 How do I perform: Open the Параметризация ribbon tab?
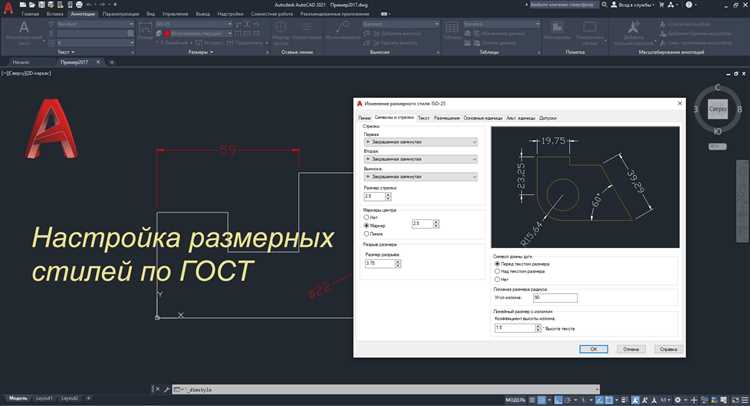(121, 14)
